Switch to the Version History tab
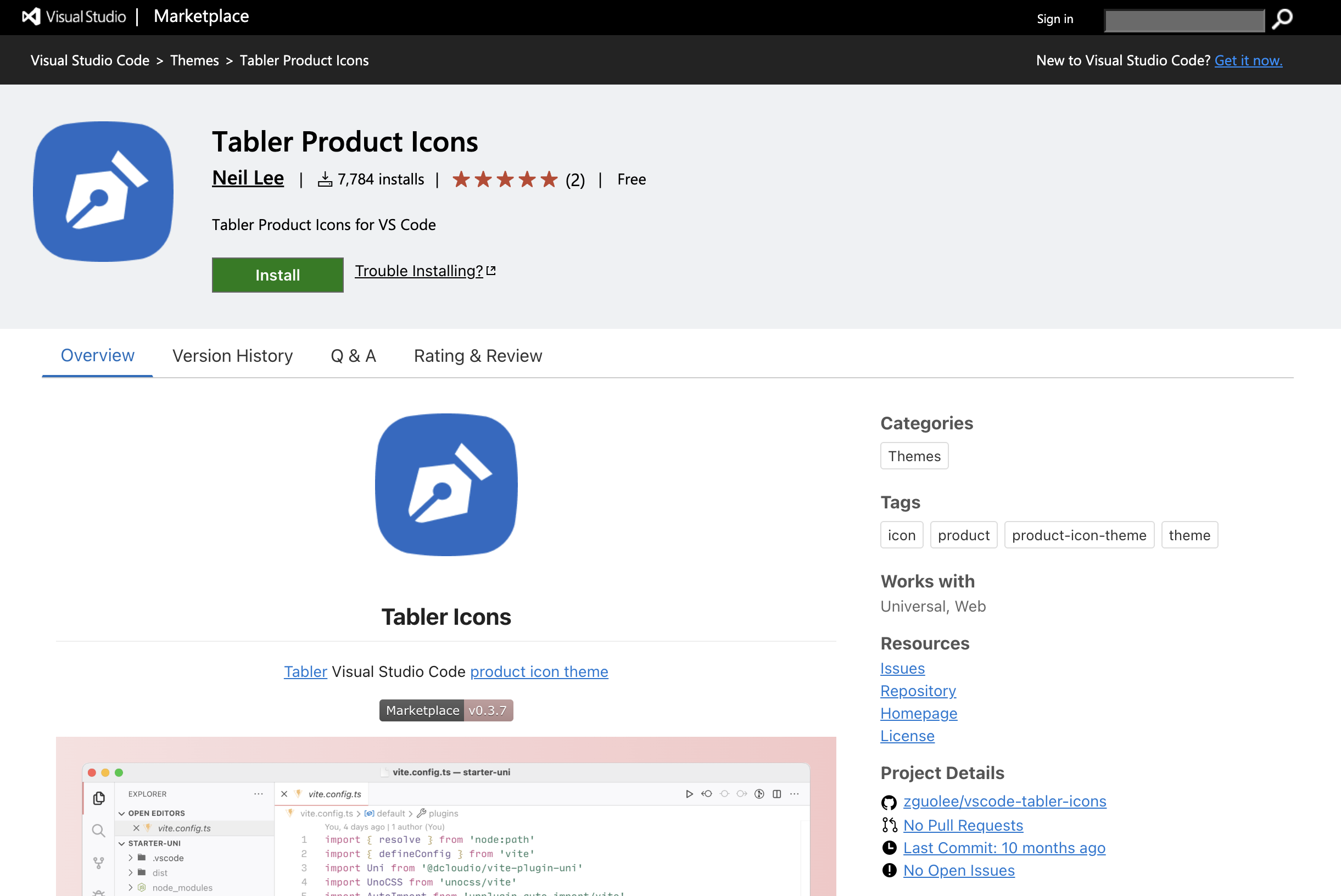The height and width of the screenshot is (896, 1341). [x=232, y=355]
